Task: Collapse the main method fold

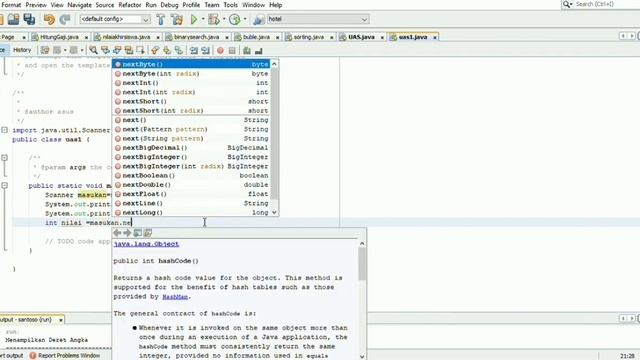Action: click(4, 185)
